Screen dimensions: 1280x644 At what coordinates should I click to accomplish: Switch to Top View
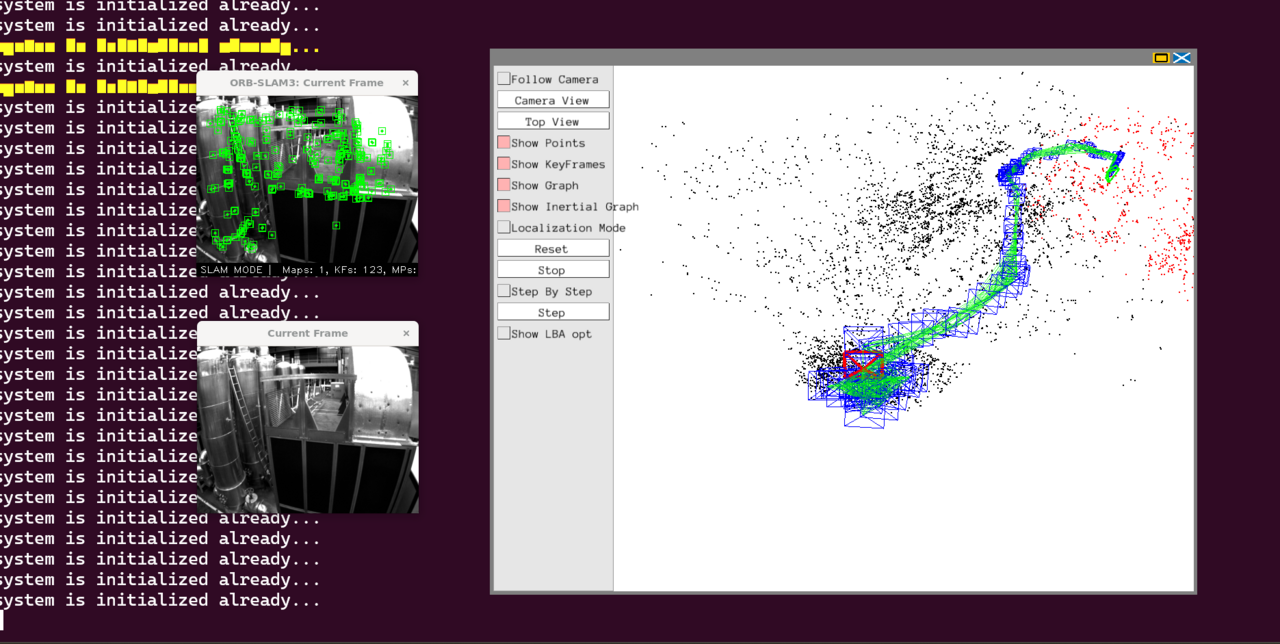552,121
